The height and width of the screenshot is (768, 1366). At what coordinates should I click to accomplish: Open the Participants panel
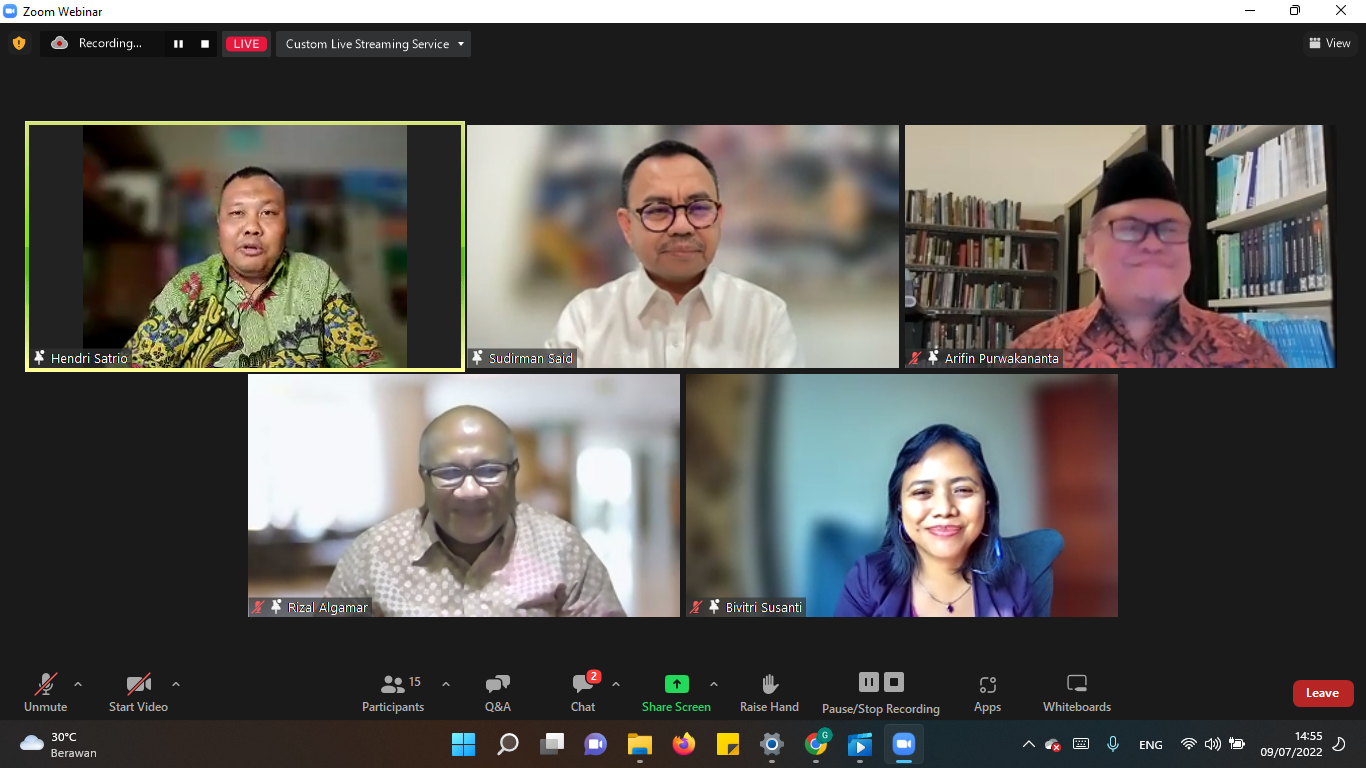pos(393,693)
